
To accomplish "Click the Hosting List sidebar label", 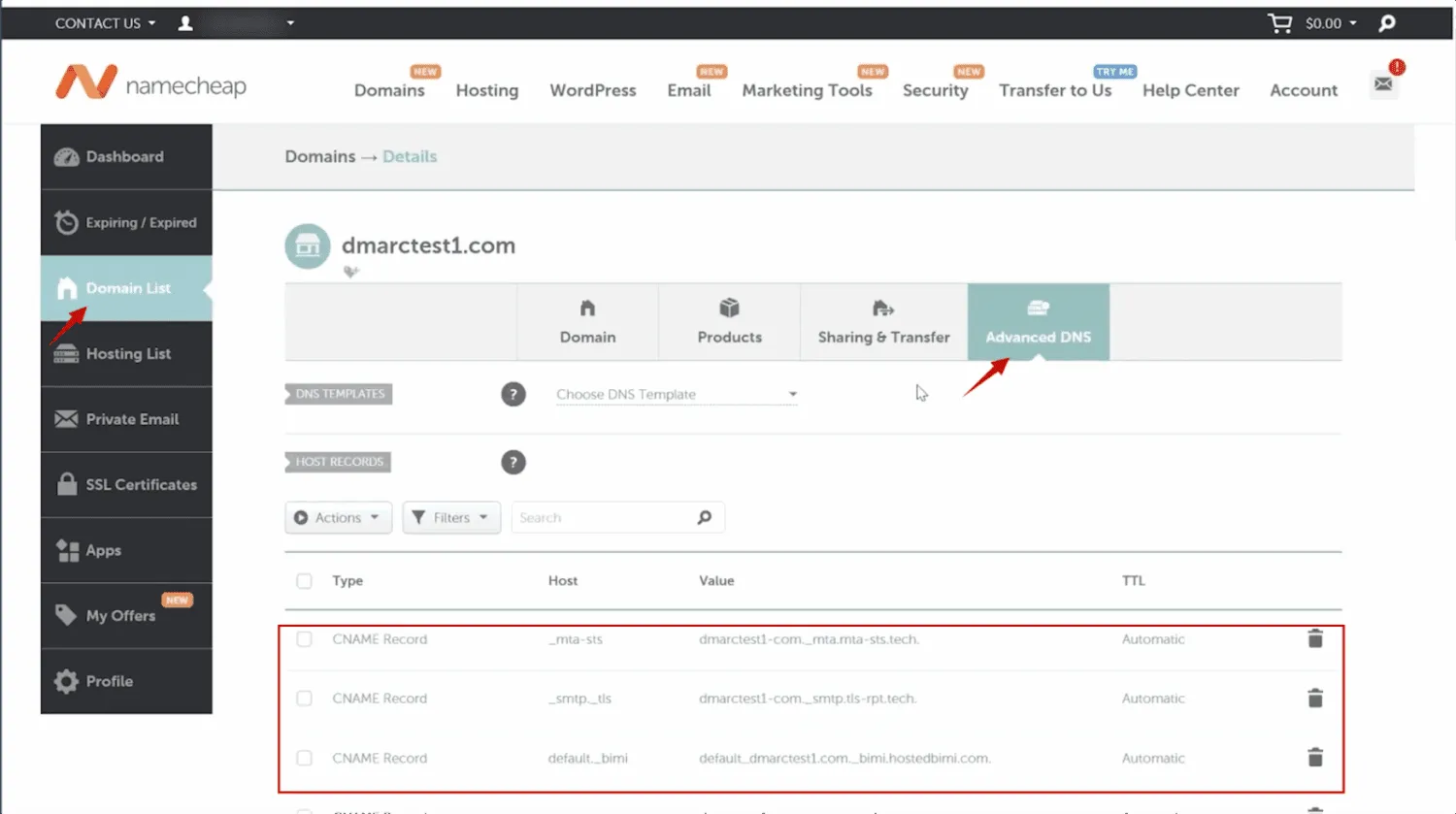I will 128,354.
